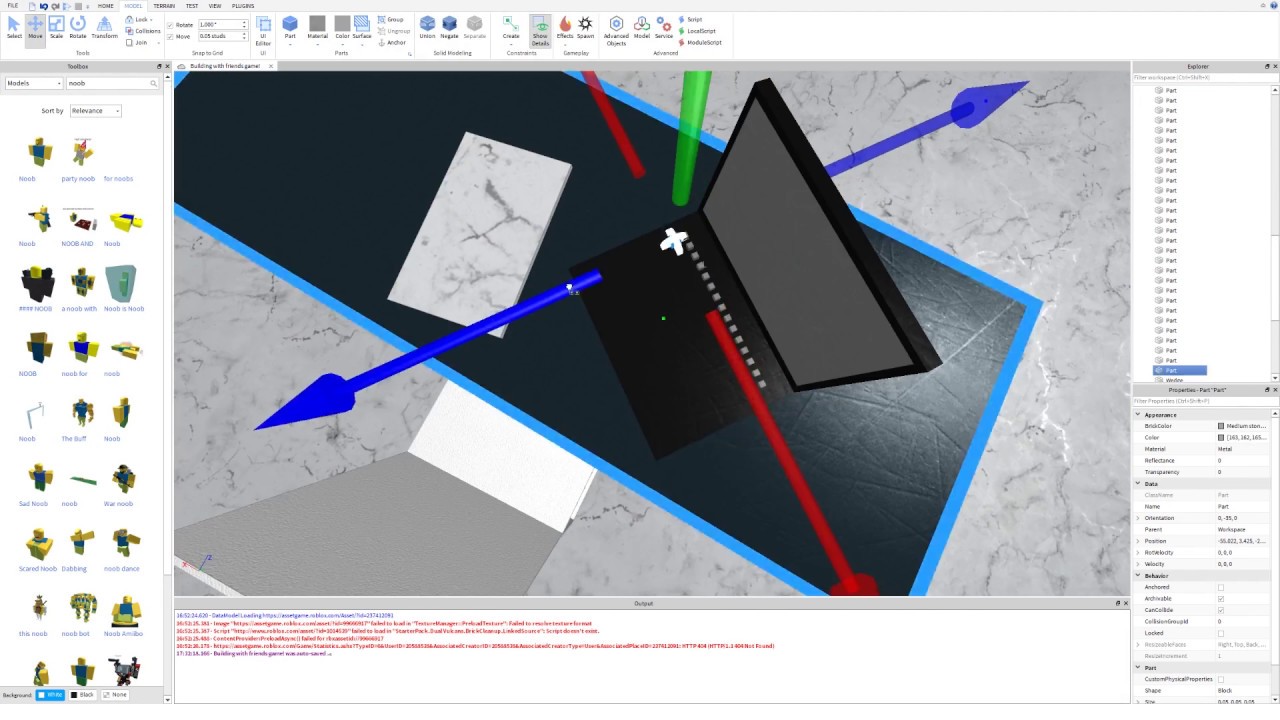Expand the Orientation property
Viewport: 1280px width, 720px height.
[x=1138, y=518]
